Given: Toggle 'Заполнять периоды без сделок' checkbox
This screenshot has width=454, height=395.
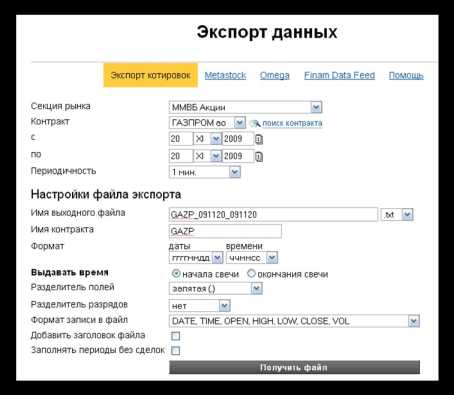Looking at the screenshot, I should (175, 350).
